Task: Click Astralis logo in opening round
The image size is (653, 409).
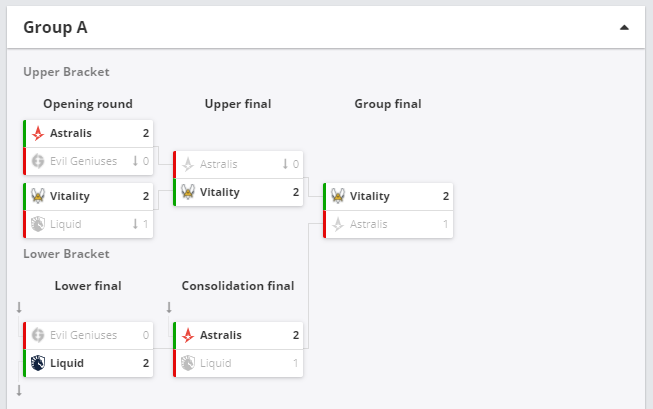Action: [38, 133]
